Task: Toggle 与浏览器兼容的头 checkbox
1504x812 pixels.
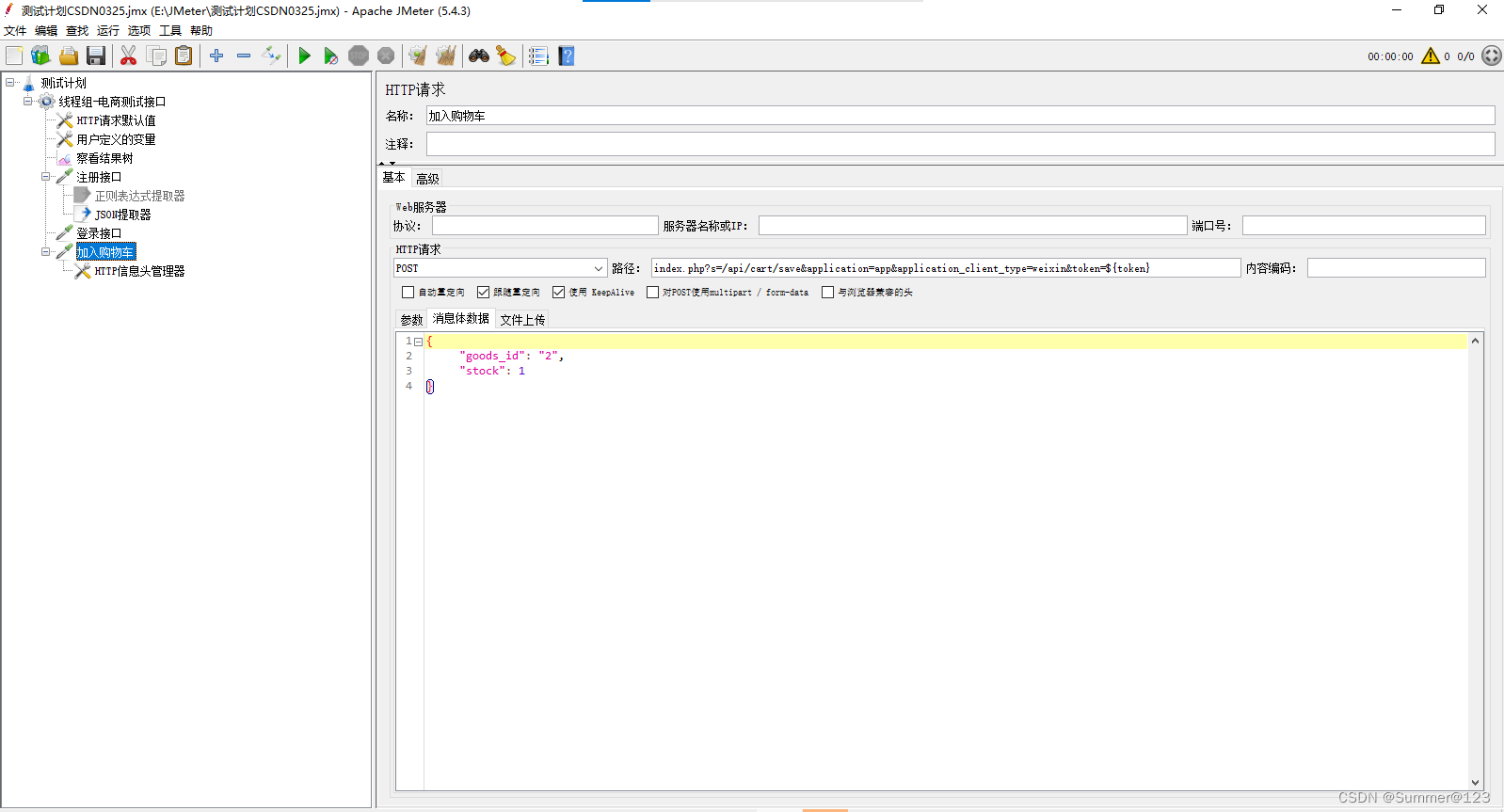Action: pyautogui.click(x=827, y=293)
